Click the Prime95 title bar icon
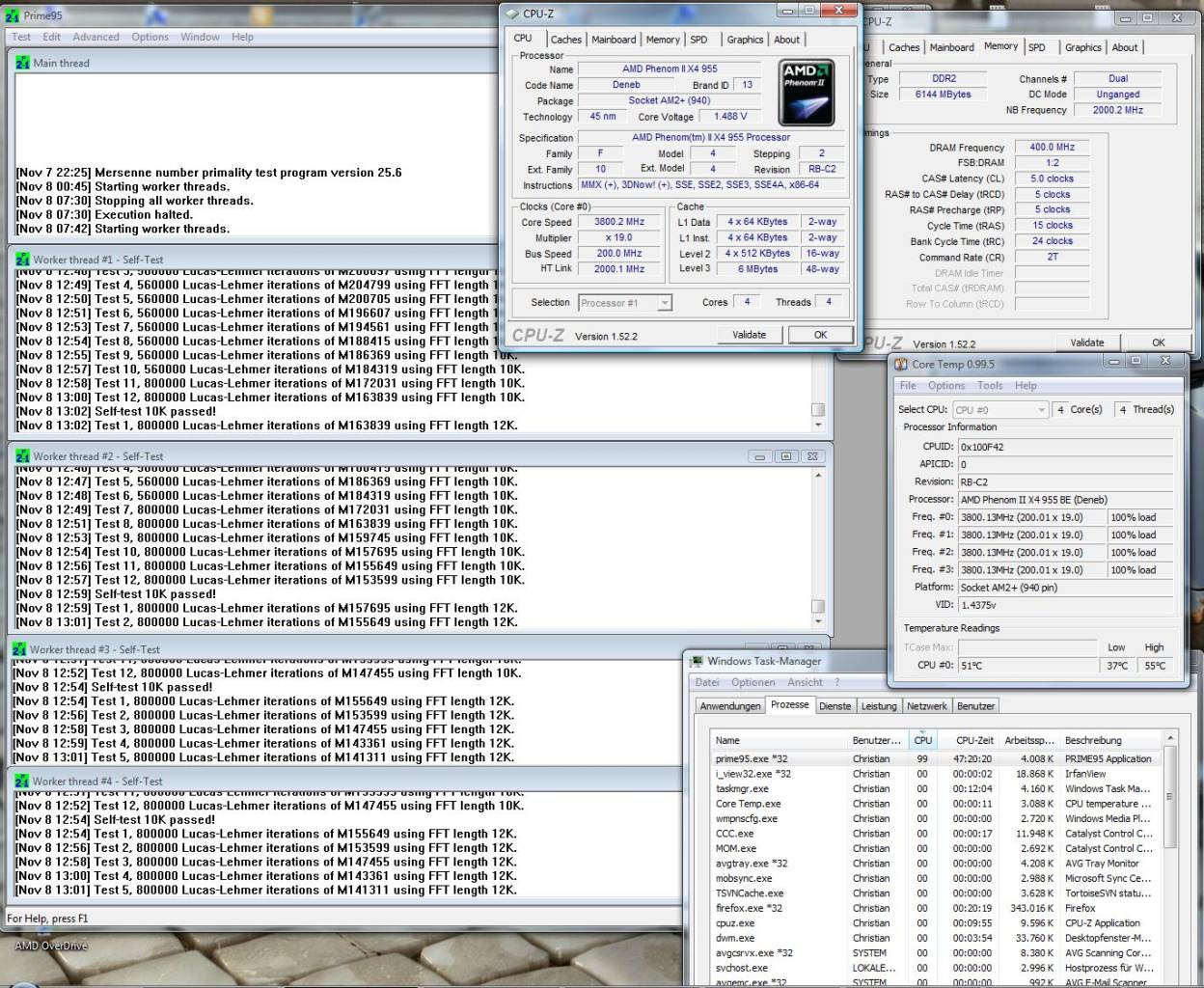1204x988 pixels. (13, 15)
